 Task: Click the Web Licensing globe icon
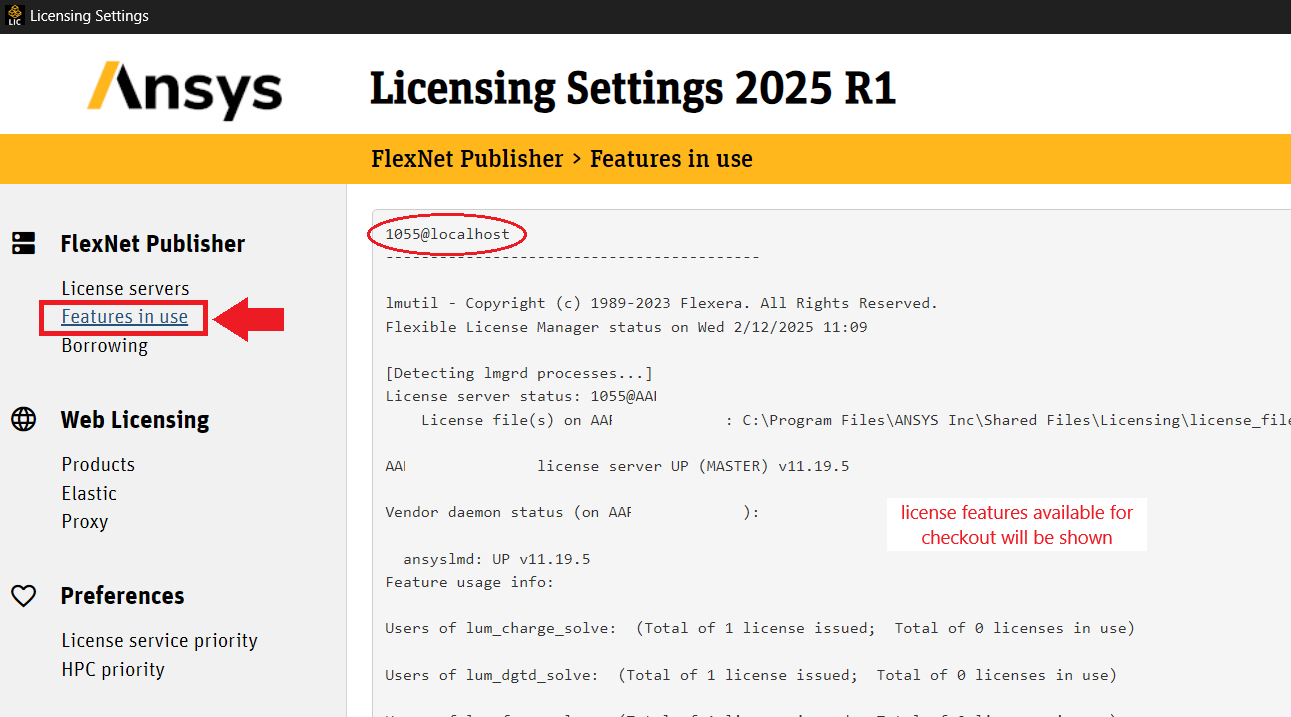coord(24,419)
